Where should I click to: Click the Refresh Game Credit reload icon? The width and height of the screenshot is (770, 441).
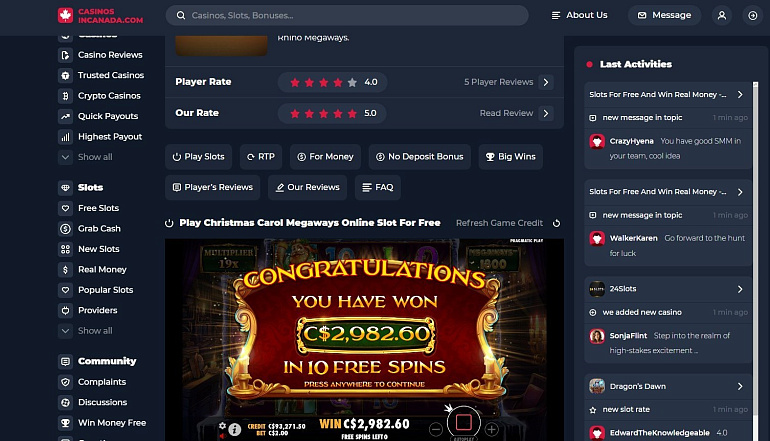tap(556, 223)
